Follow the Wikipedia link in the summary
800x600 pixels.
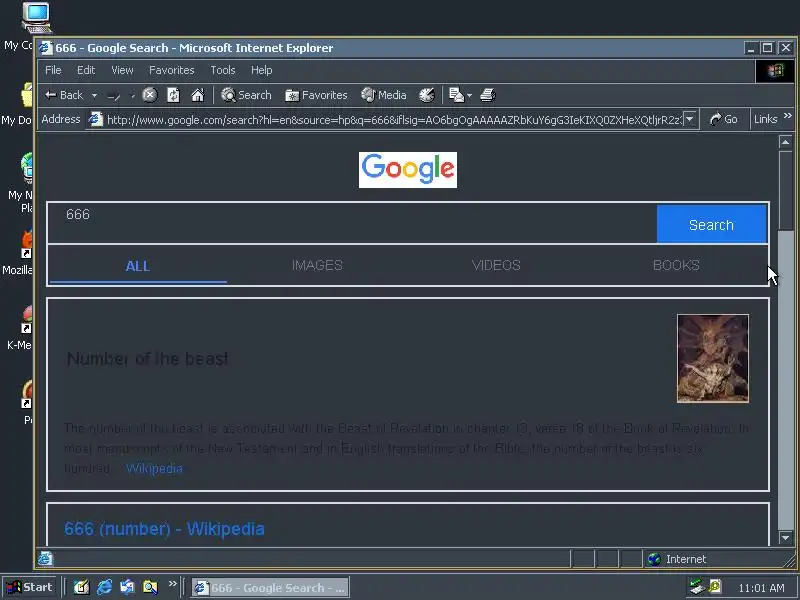pyautogui.click(x=154, y=468)
